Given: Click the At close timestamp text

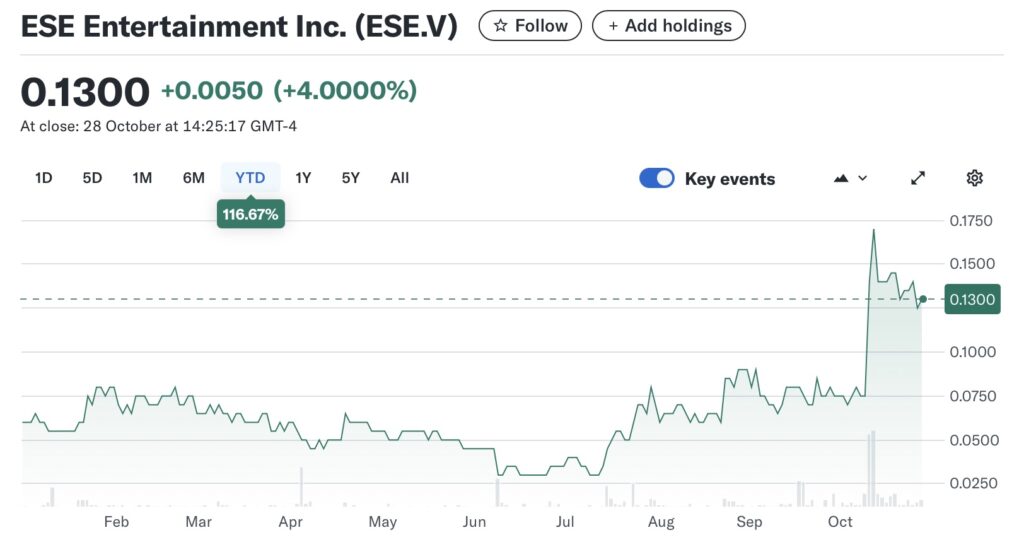Looking at the screenshot, I should [x=159, y=126].
